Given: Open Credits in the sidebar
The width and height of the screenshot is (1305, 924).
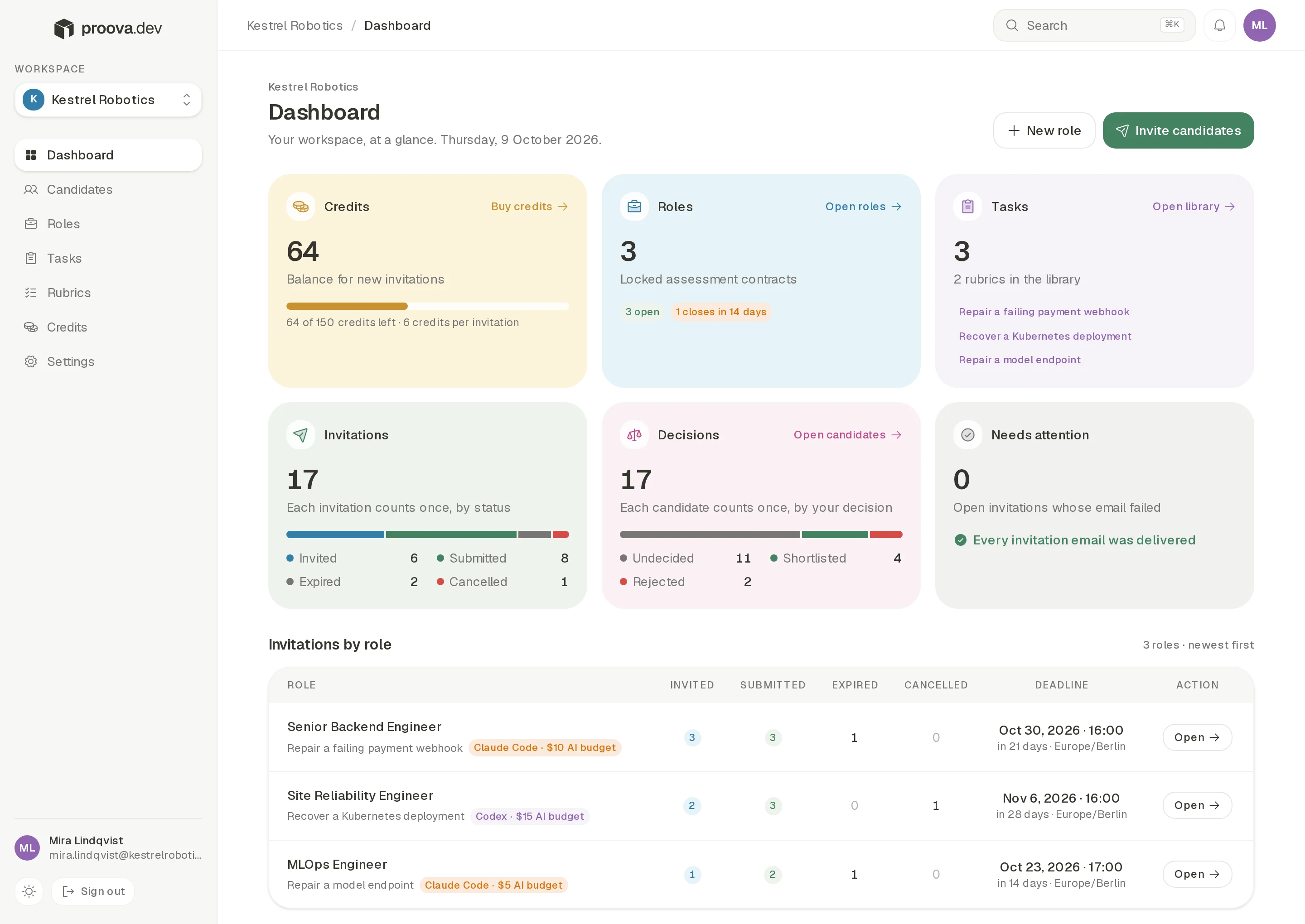Looking at the screenshot, I should [x=108, y=327].
